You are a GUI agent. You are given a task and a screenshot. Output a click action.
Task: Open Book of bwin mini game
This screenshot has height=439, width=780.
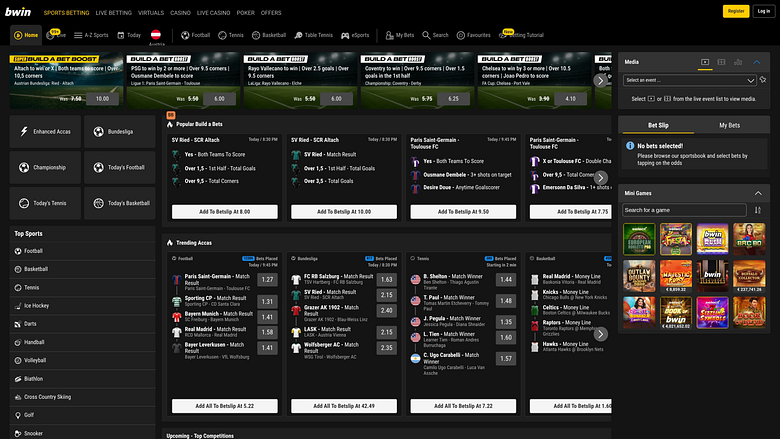tap(676, 313)
